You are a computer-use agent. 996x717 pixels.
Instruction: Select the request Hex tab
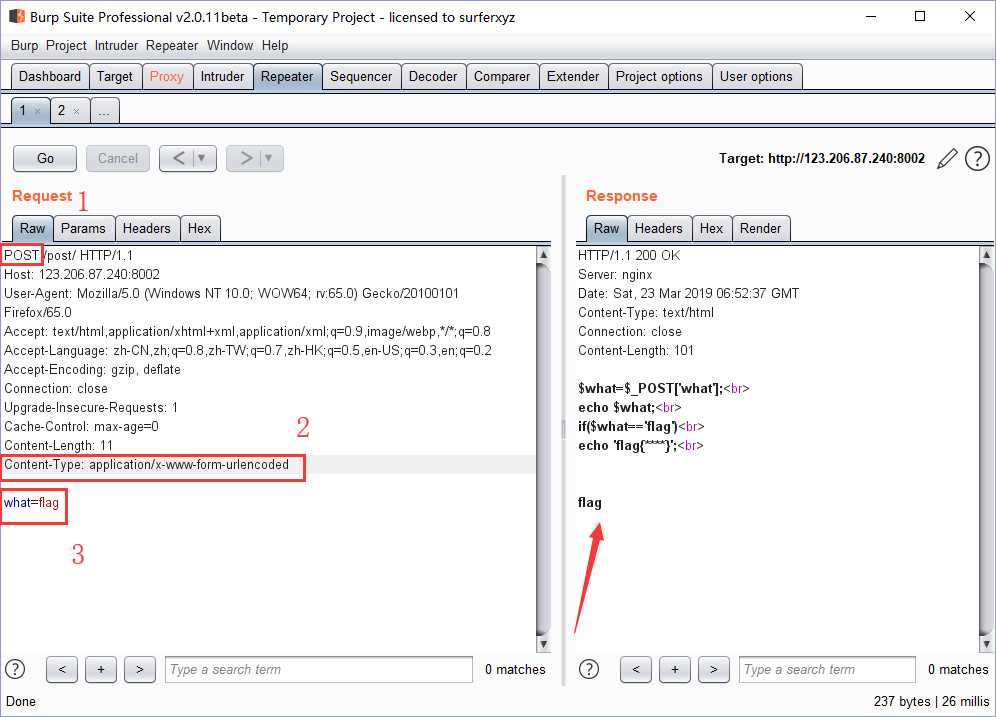(x=199, y=229)
